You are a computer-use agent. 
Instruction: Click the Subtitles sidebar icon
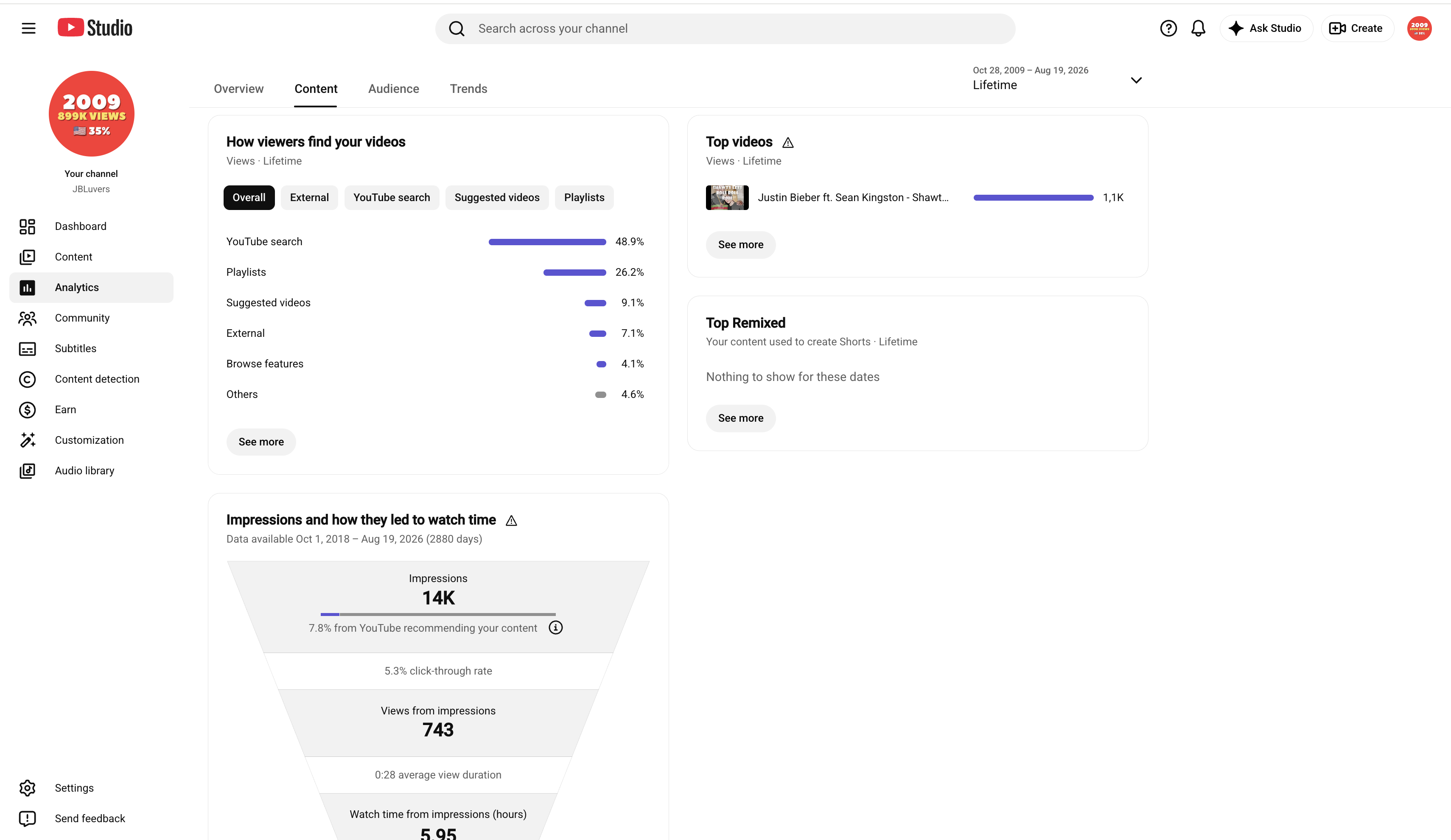click(27, 348)
